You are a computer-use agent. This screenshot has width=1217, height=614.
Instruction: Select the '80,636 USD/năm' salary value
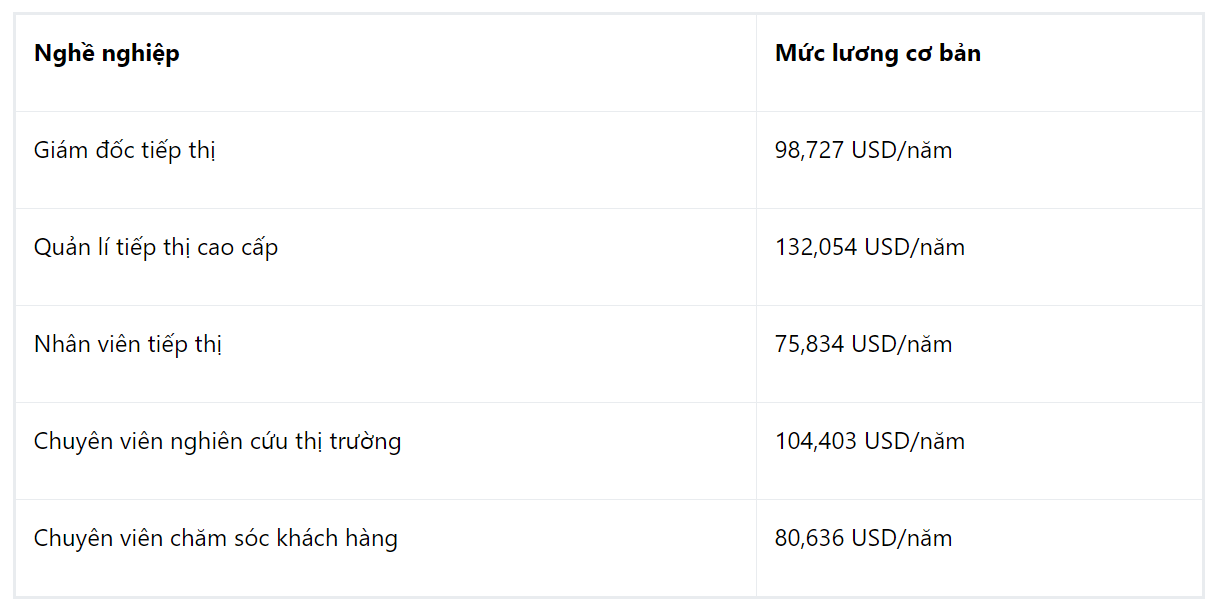click(x=863, y=538)
